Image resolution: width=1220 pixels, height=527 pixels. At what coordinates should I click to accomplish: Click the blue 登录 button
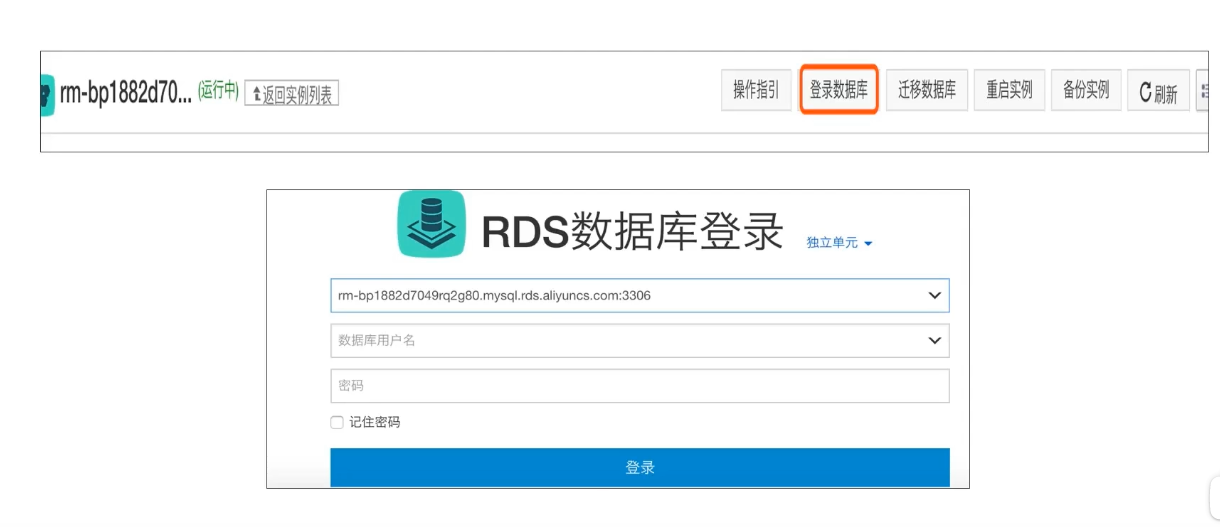point(640,468)
